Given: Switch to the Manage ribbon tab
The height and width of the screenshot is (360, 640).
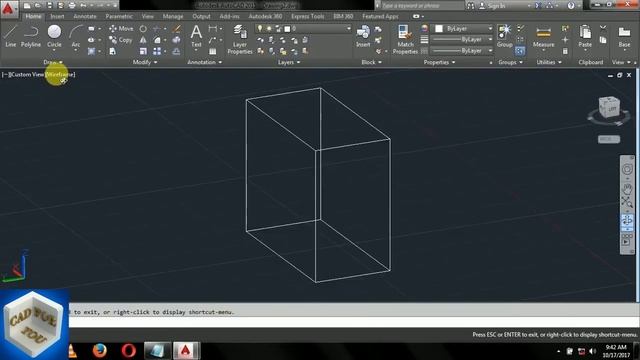Looking at the screenshot, I should click(x=173, y=16).
